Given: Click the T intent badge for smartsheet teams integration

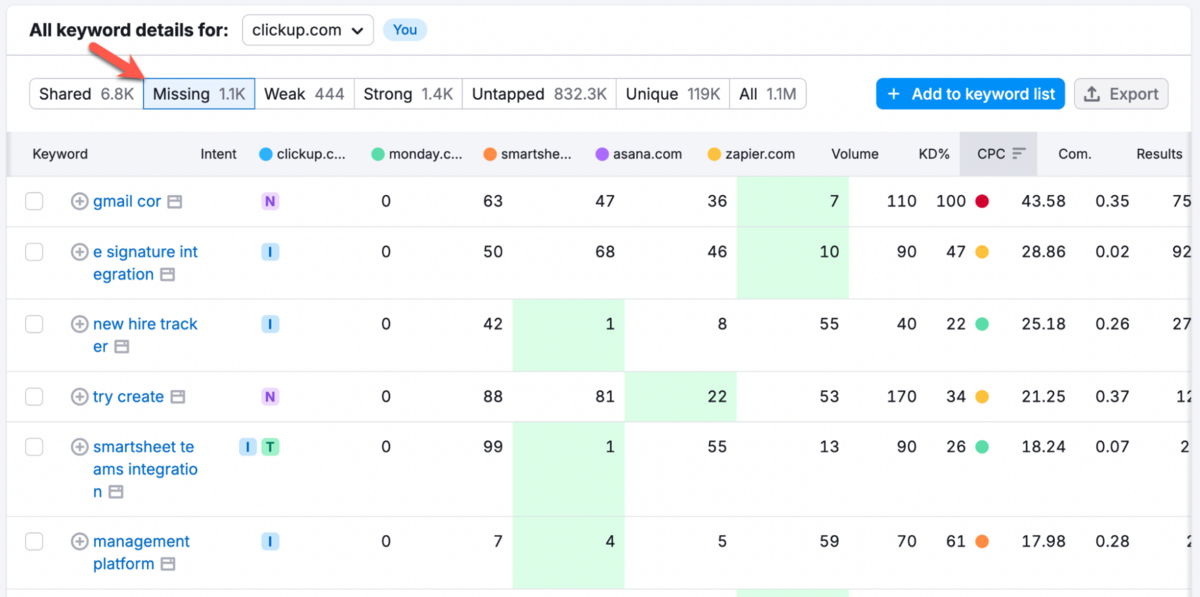Looking at the screenshot, I should click(270, 447).
